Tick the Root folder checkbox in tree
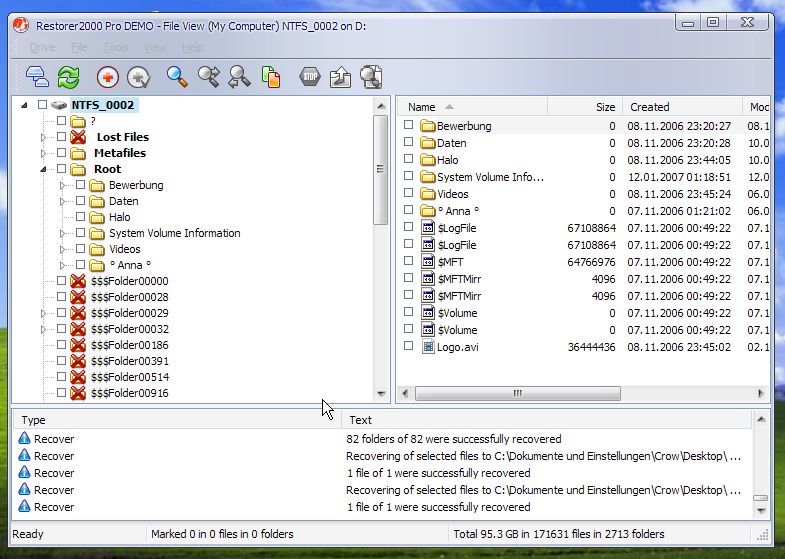785x559 pixels. (x=62, y=169)
